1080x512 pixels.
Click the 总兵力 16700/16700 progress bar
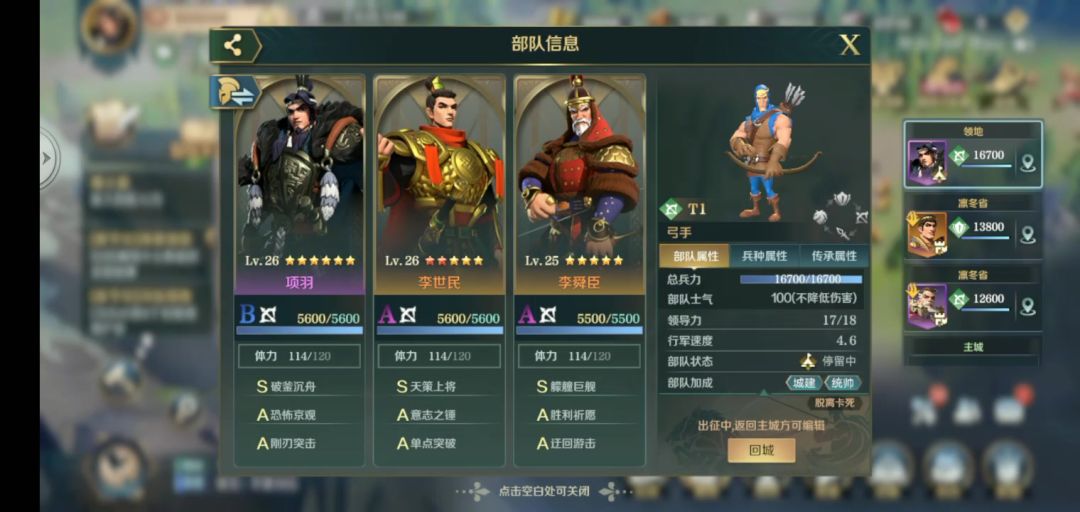[x=801, y=279]
